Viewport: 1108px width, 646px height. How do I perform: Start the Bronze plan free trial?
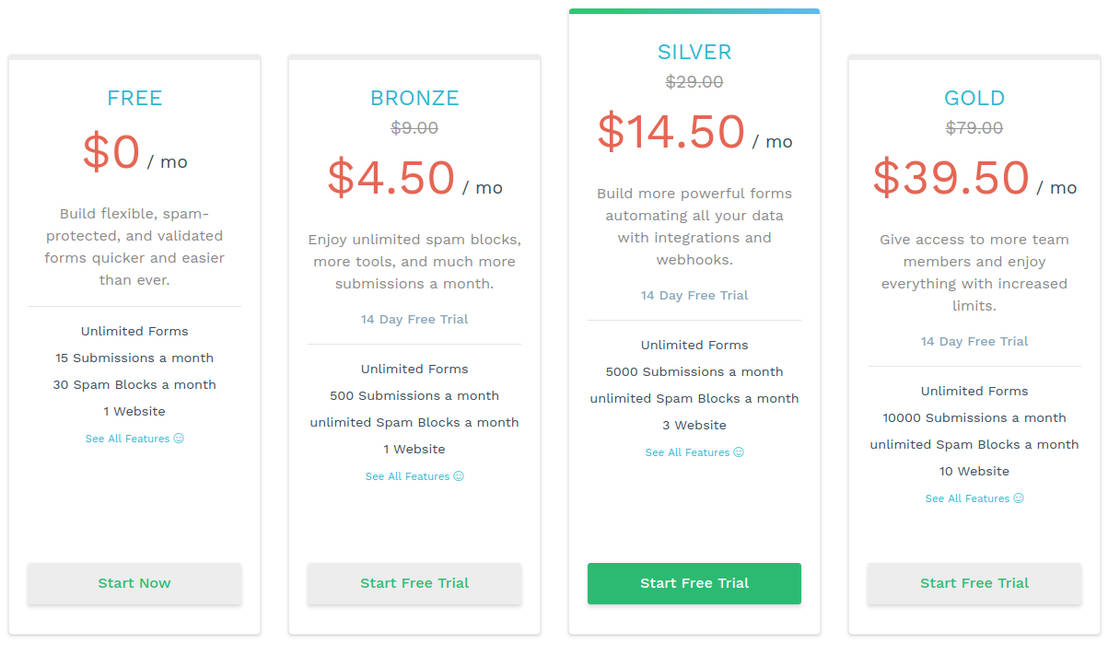[414, 583]
